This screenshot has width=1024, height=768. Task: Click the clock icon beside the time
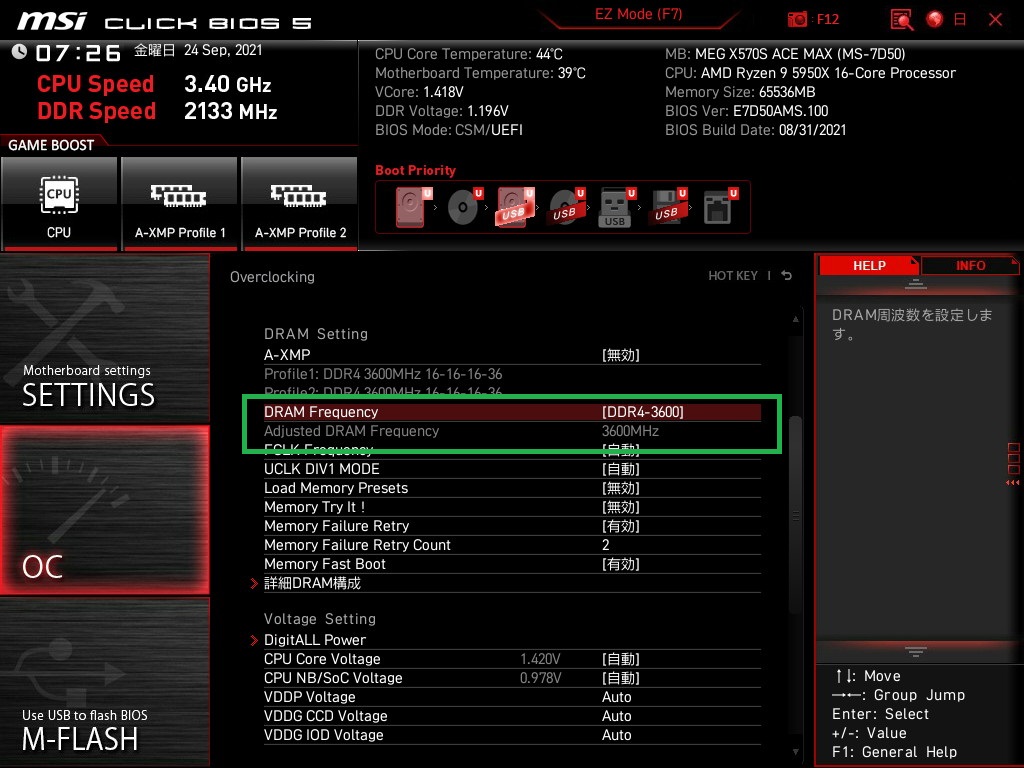click(x=19, y=52)
